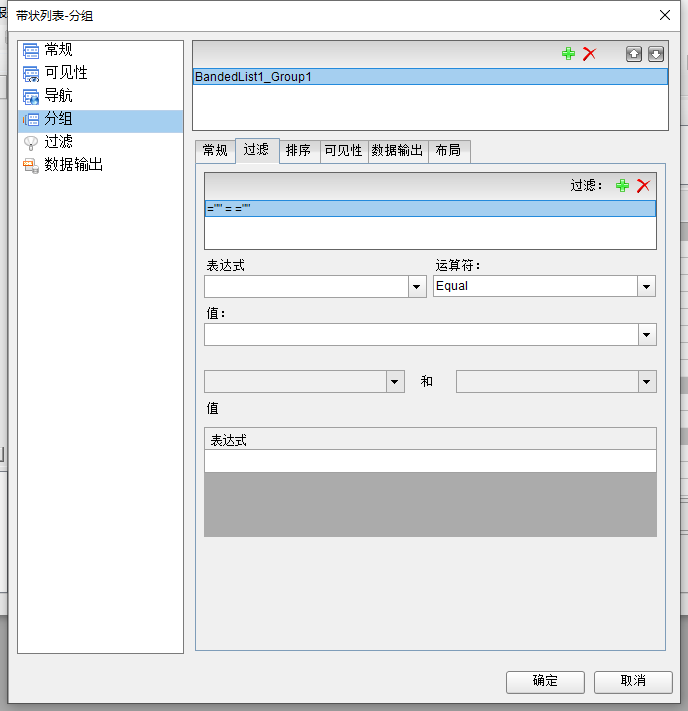Close the 带状列表-分组 dialog
688x711 pixels.
pos(665,15)
